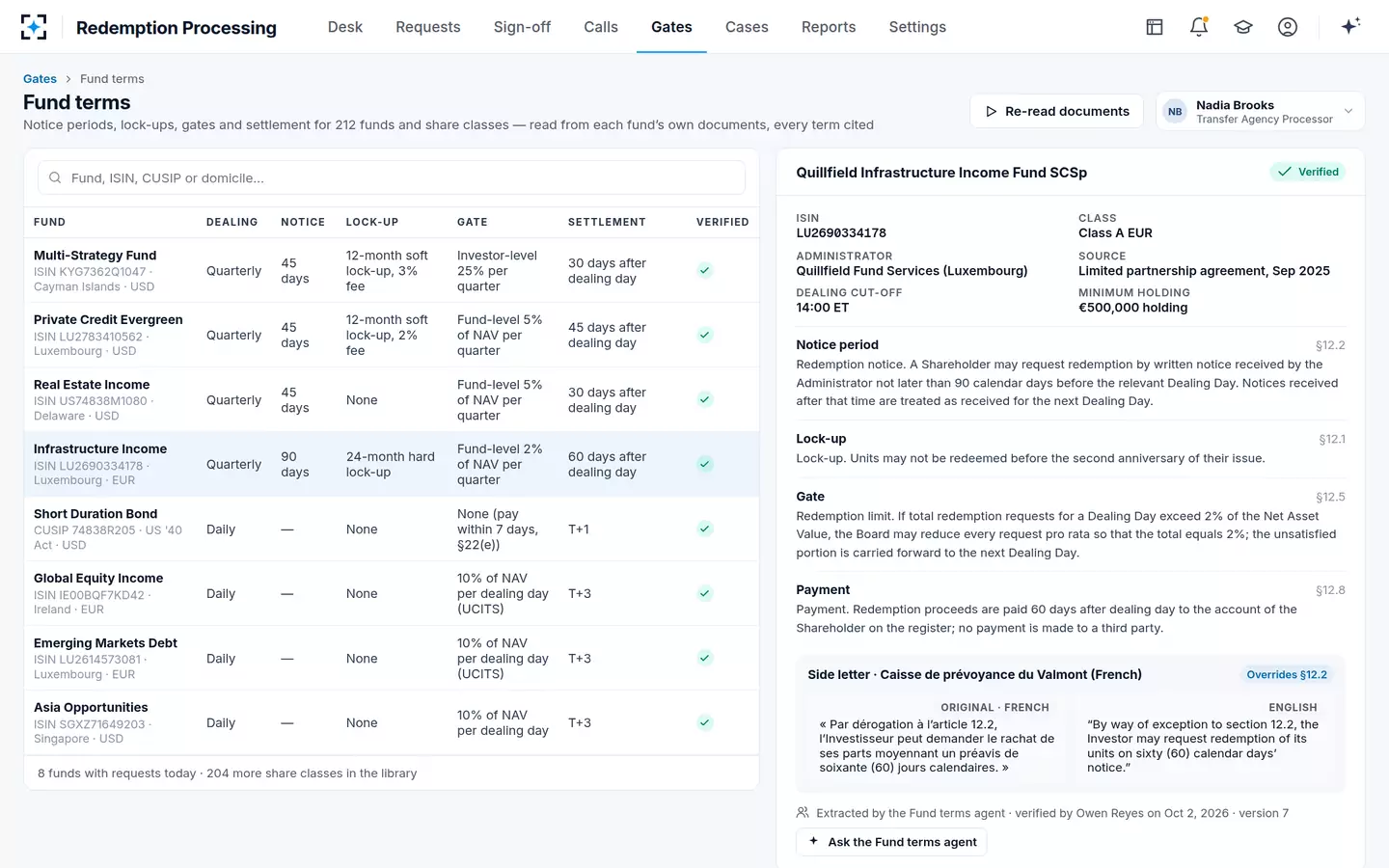This screenshot has height=868, width=1389.
Task: Open the §12.2 citation for Notice period
Action: pyautogui.click(x=1330, y=345)
